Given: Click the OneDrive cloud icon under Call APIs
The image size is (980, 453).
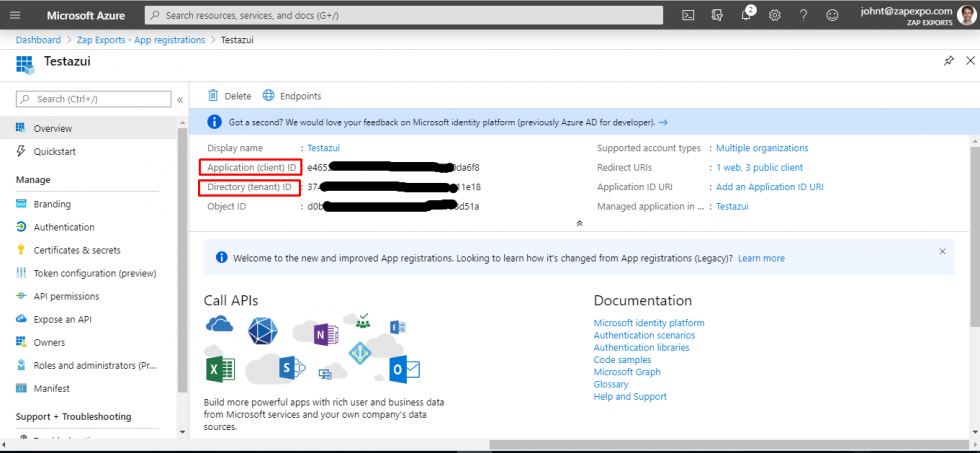Looking at the screenshot, I should click(x=219, y=324).
